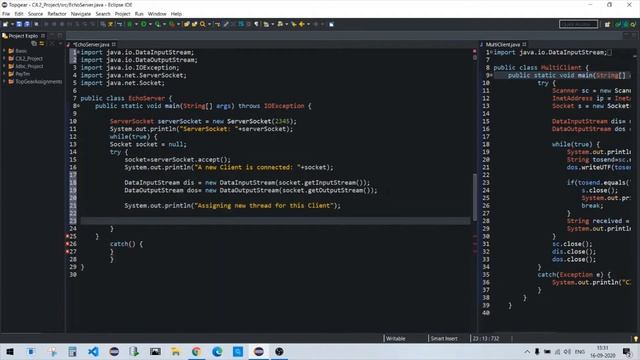Open the Debug button dropdown arrow
This screenshot has height=360, width=640.
tap(136, 24)
